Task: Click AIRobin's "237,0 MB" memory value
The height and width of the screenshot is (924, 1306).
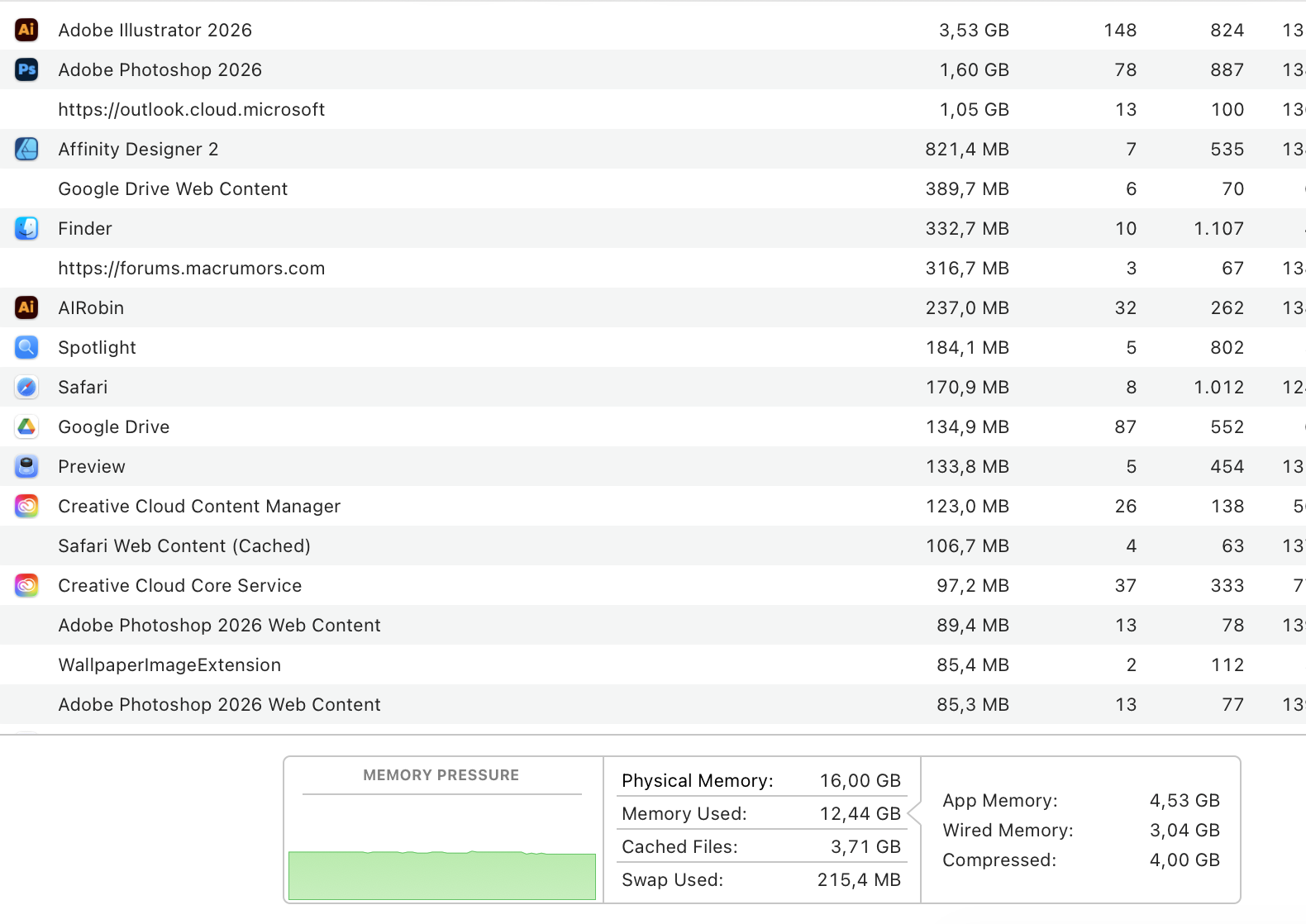Action: (x=967, y=307)
